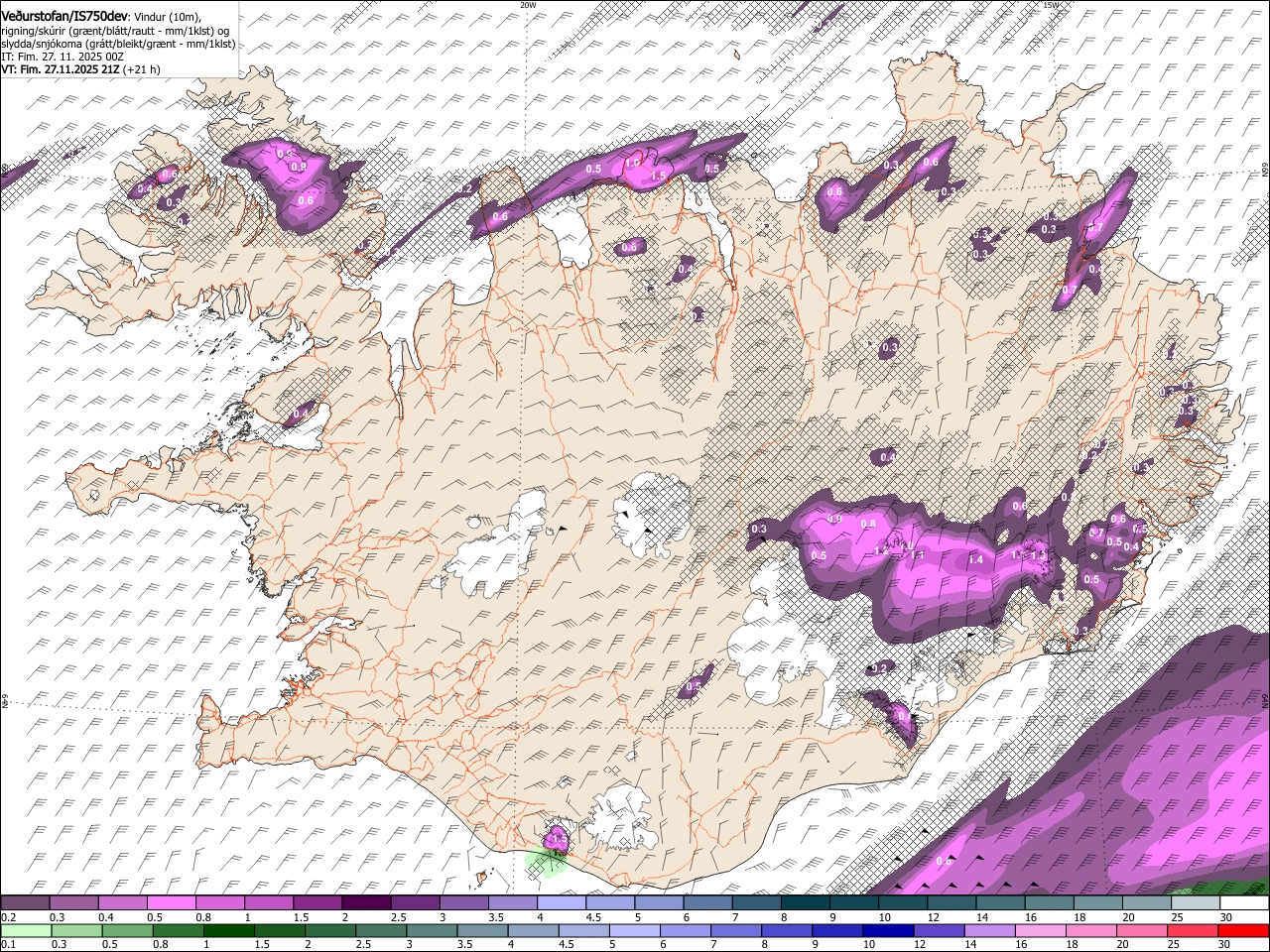
Task: Click the '20W' longitude label at top edge
Action: click(x=528, y=5)
